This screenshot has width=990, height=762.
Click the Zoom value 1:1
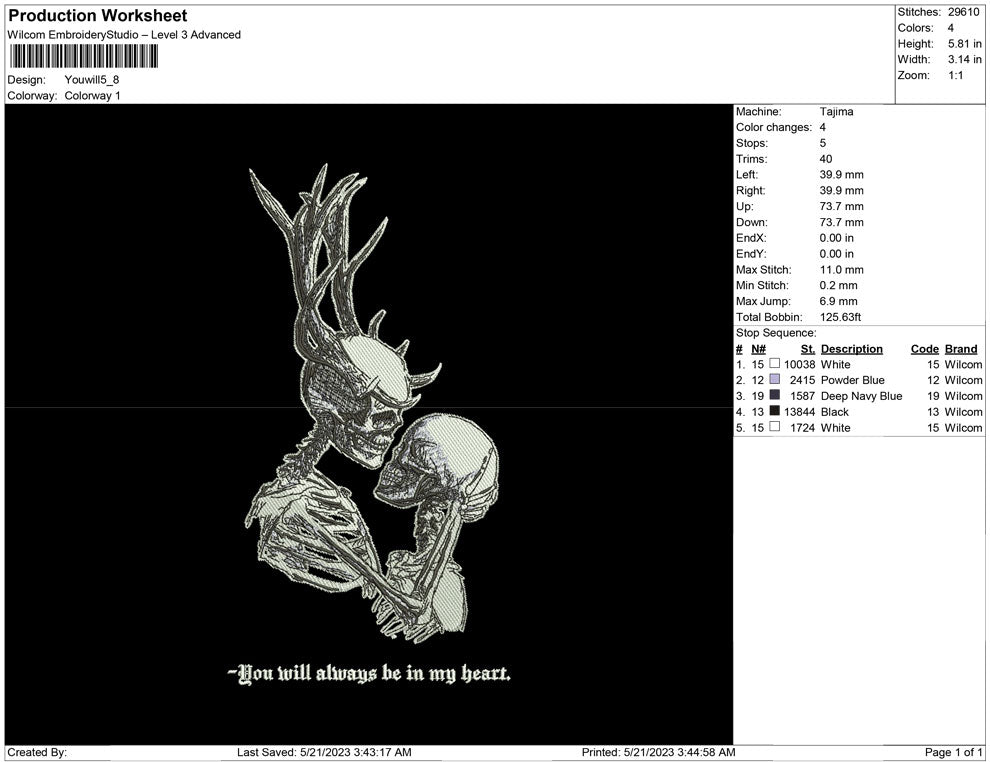(955, 75)
